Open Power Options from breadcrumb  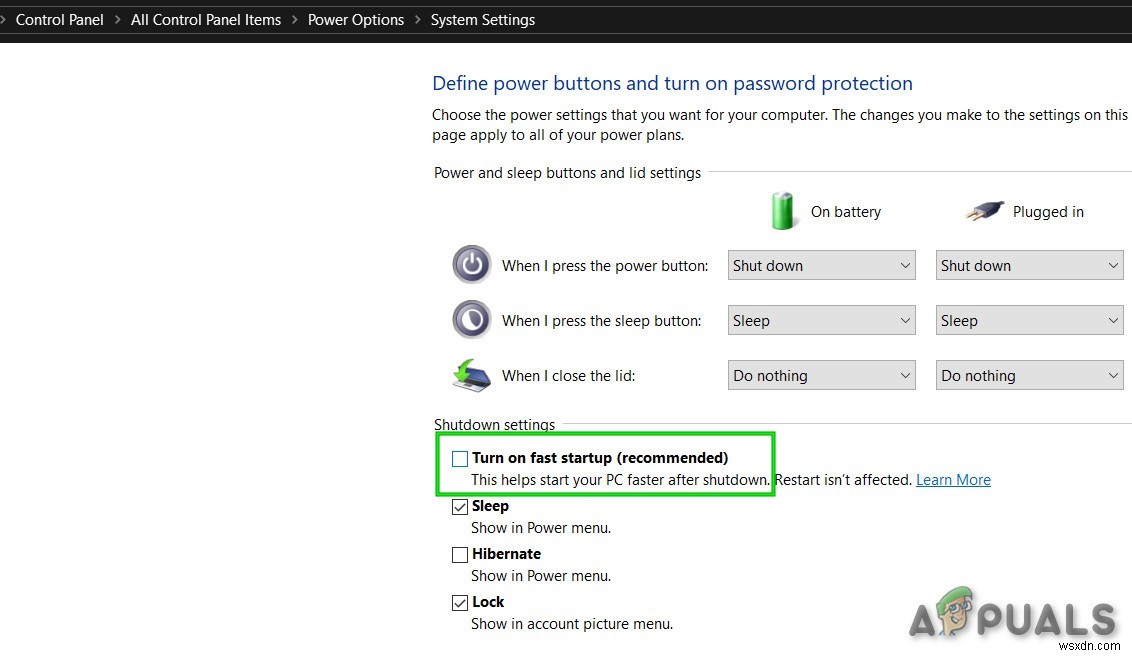click(x=356, y=19)
